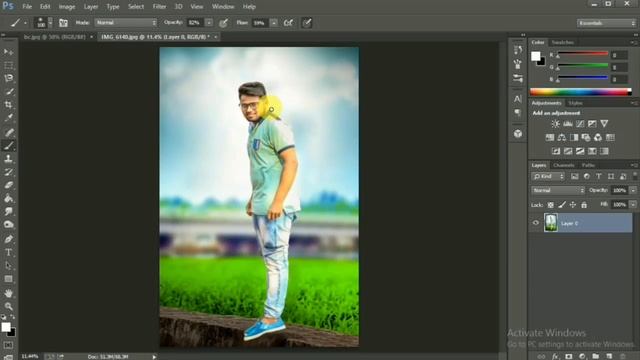
Task: Toggle Quick Mask mode
Action: [8, 345]
